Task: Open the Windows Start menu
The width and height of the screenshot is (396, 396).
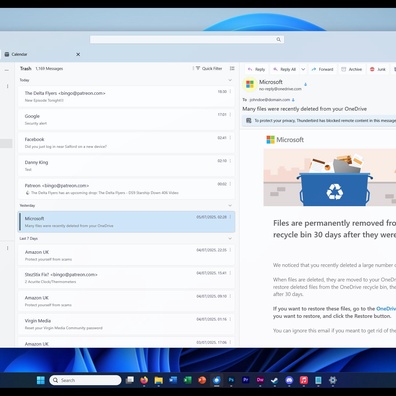Action: pyautogui.click(x=41, y=380)
